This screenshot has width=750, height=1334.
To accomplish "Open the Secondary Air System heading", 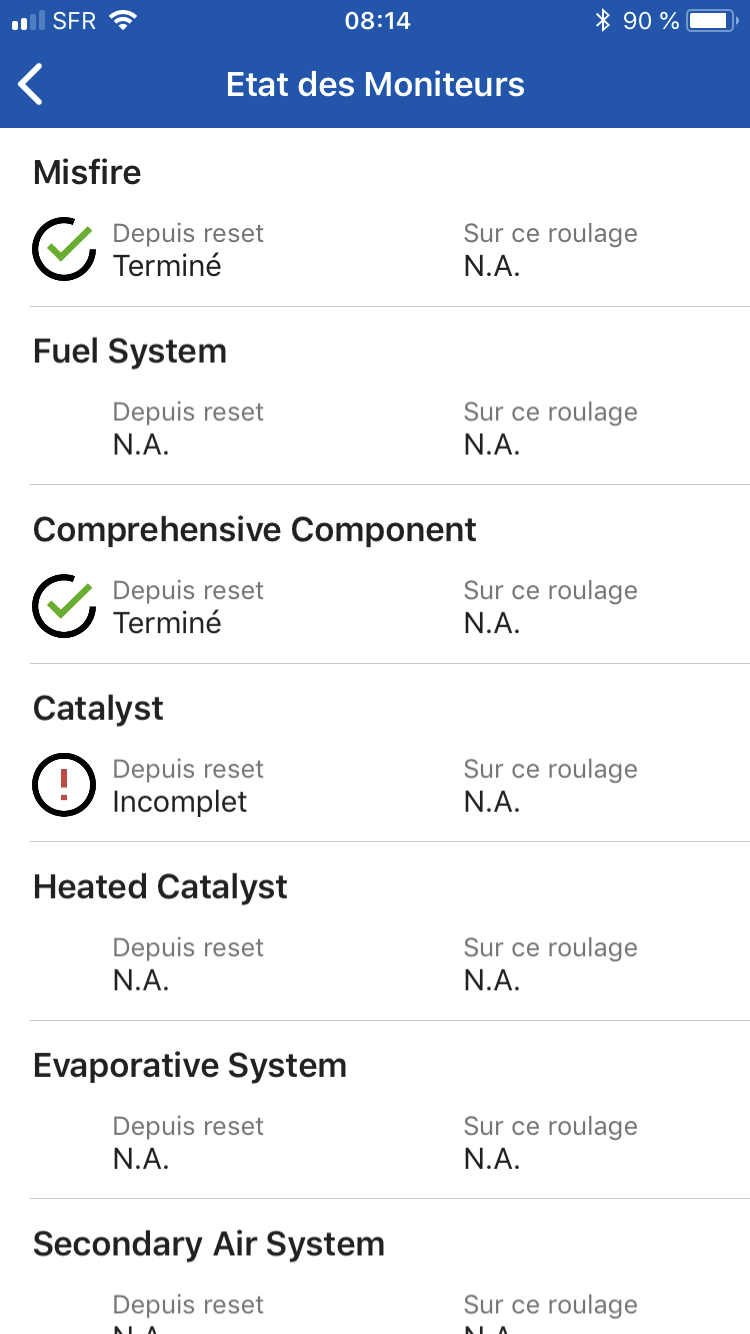I will (x=209, y=1244).
